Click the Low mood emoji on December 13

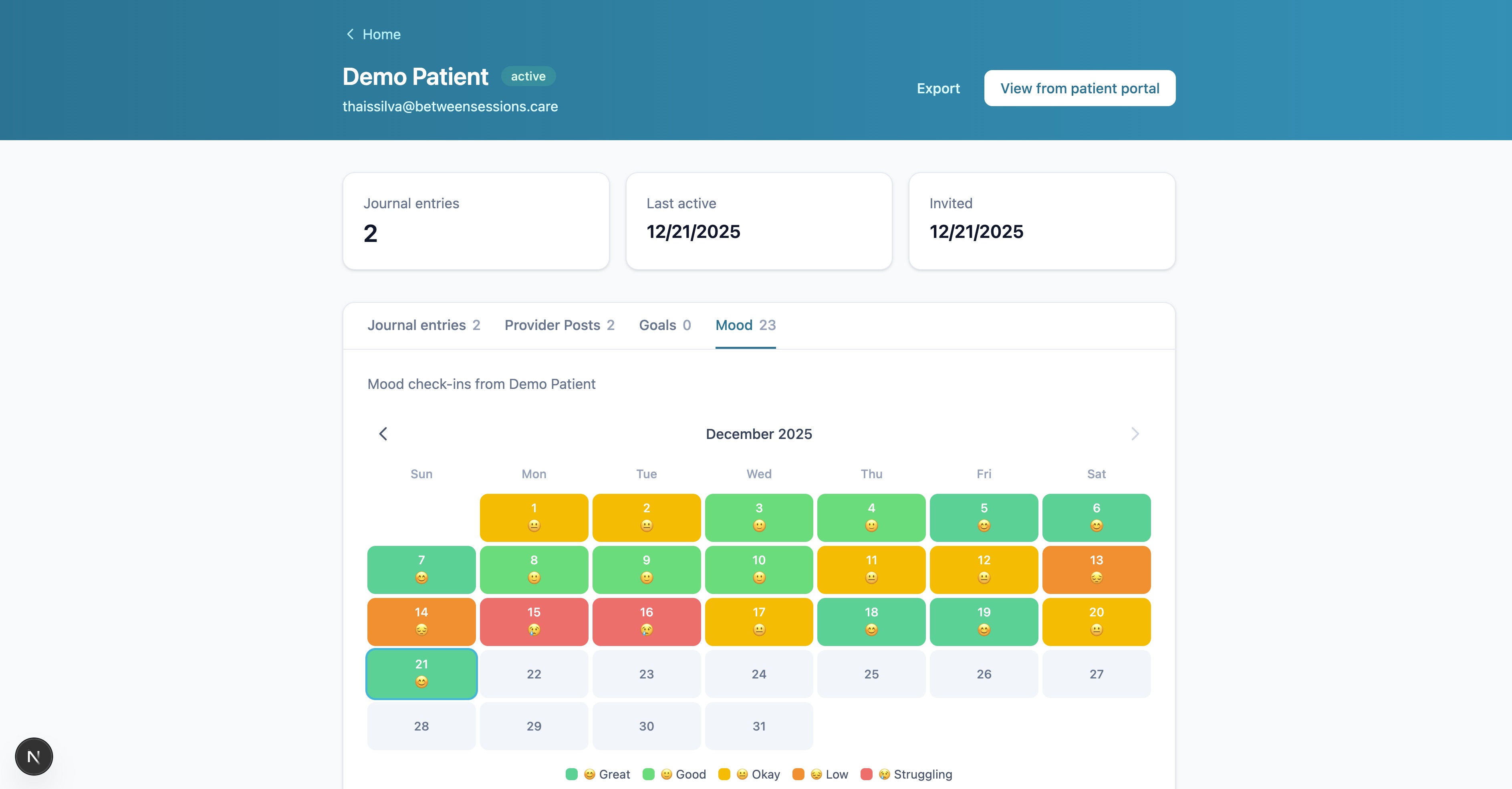pyautogui.click(x=1096, y=578)
